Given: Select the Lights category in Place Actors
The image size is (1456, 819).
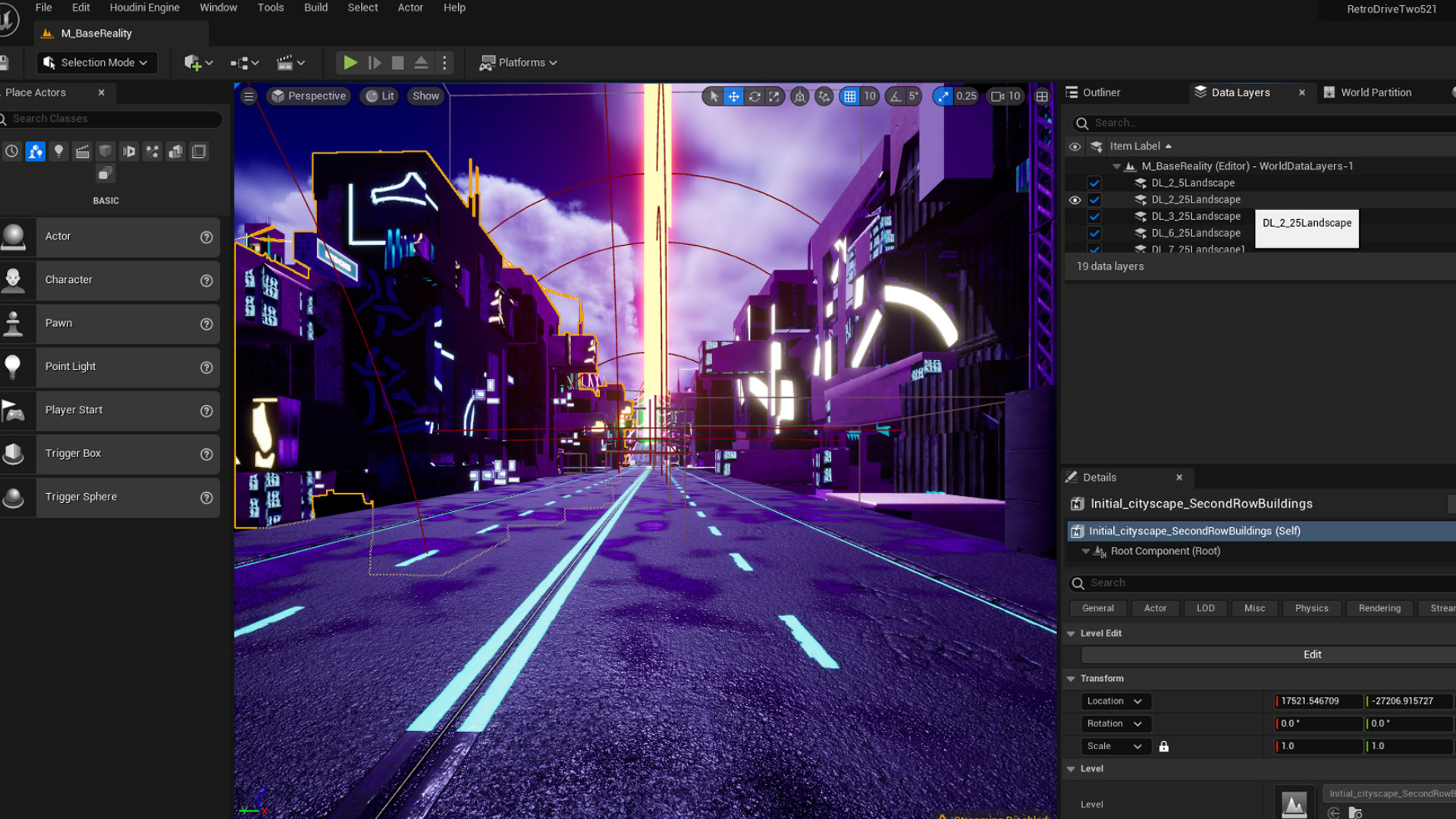Looking at the screenshot, I should coord(58,152).
